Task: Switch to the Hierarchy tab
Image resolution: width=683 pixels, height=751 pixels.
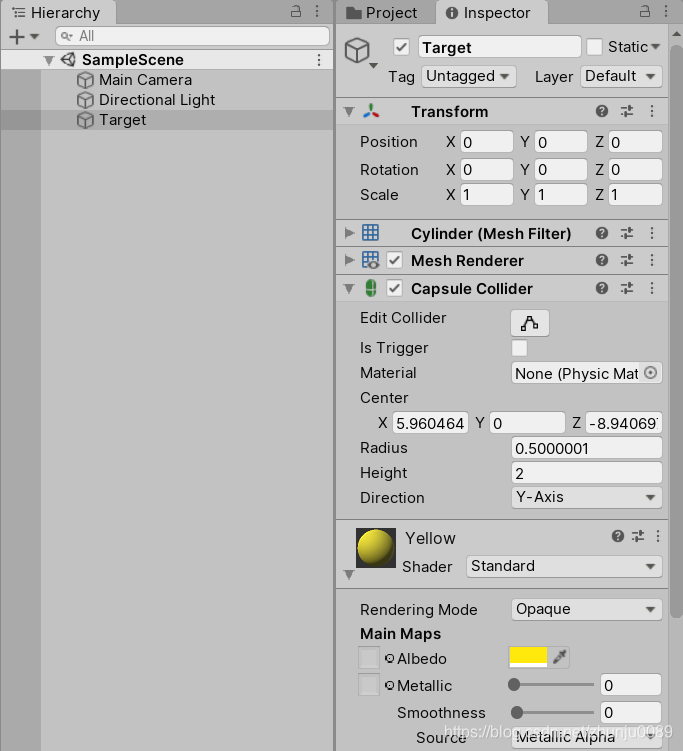Action: [x=57, y=13]
